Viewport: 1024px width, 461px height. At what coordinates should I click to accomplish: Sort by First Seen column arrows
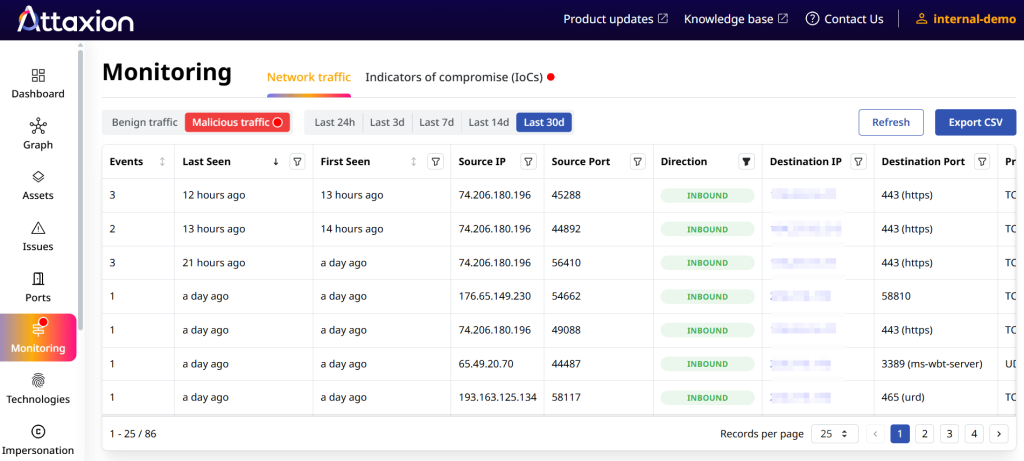[413, 162]
